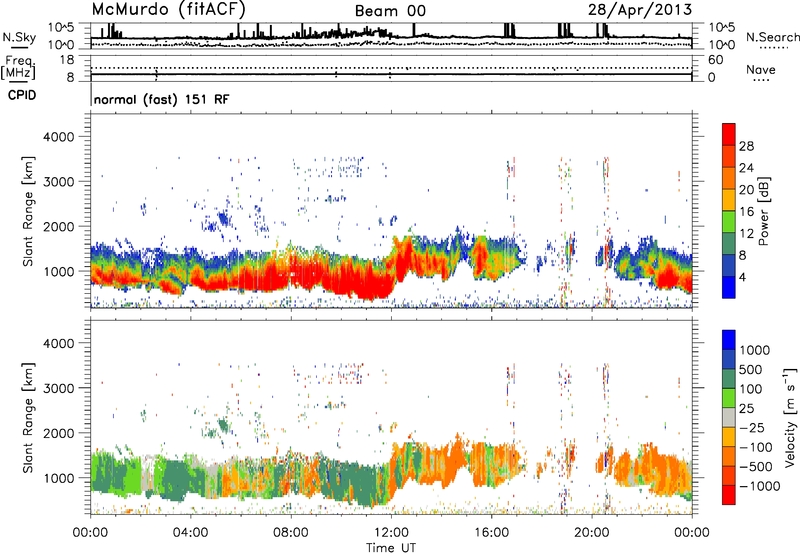Click the McMurdo (fitACF) title text

point(169,9)
